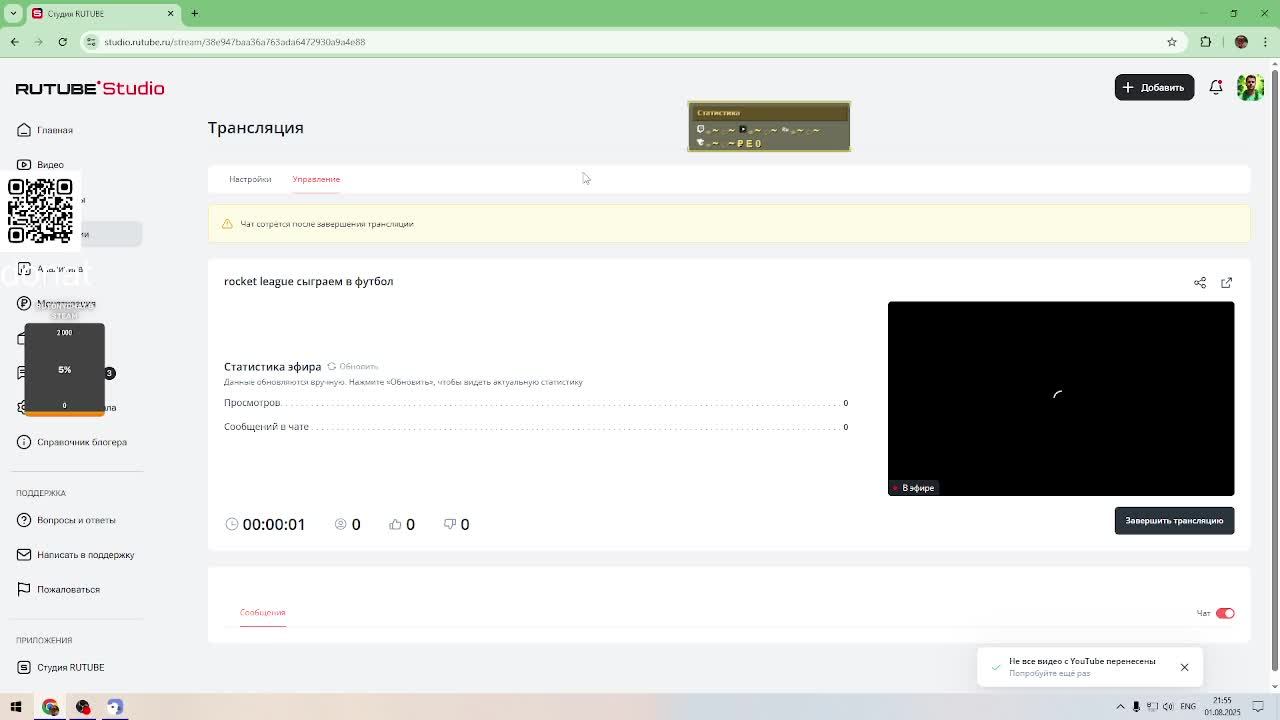Click the live stream video preview

[x=1061, y=398]
